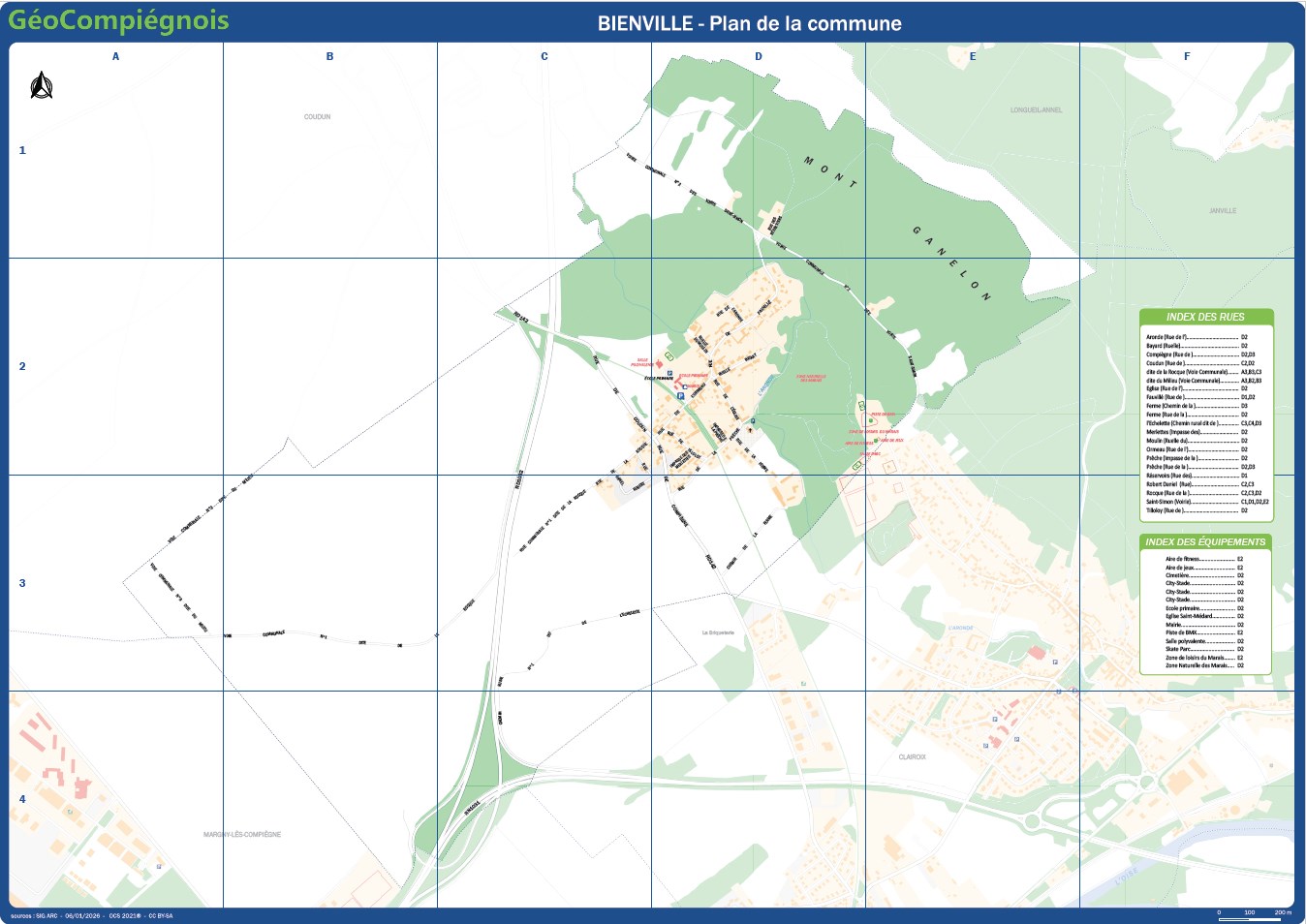
Task: Click column label A on the grid
Action: tap(116, 56)
